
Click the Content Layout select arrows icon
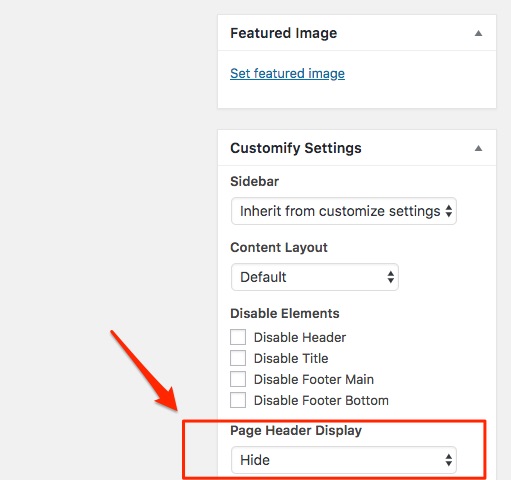391,277
